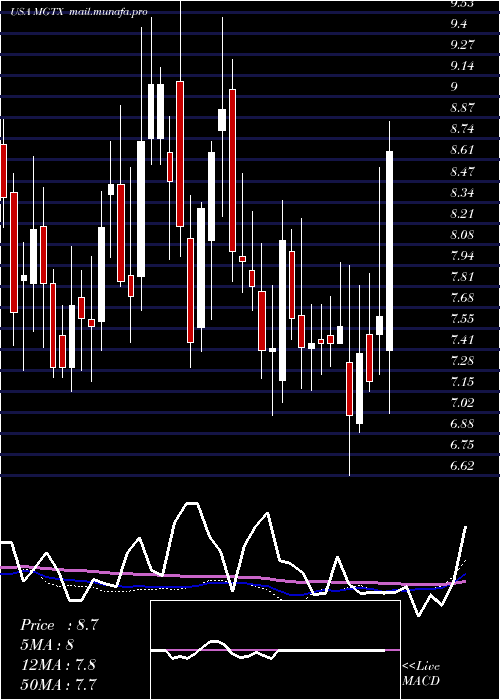Click the 'USA MGTX mail.munafa.pro' chart title
Screen dimensions: 500x700
80,12
